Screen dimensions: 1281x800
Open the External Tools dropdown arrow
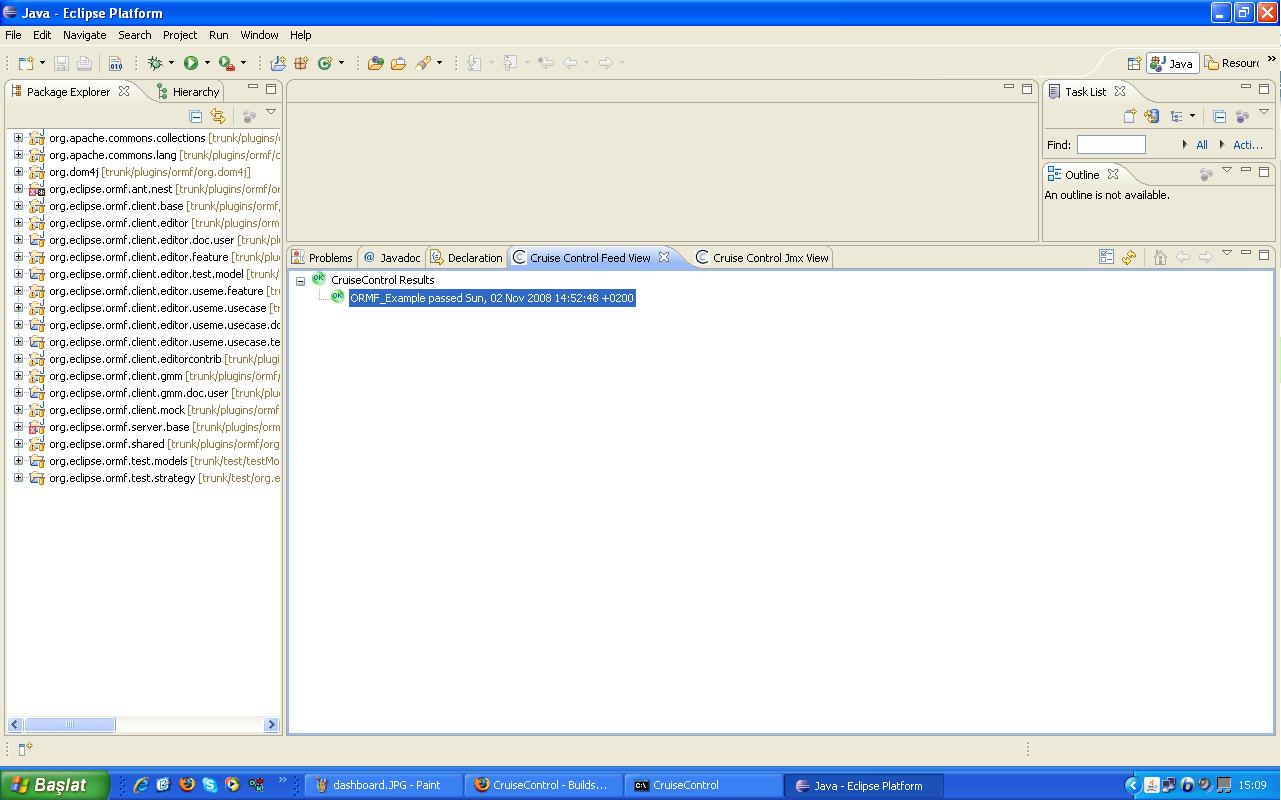coord(243,63)
